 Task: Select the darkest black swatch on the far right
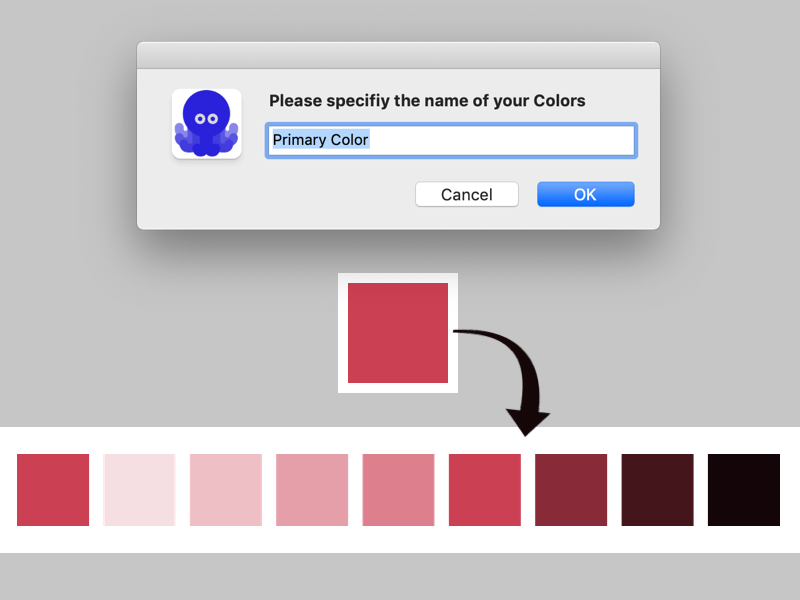click(x=744, y=489)
